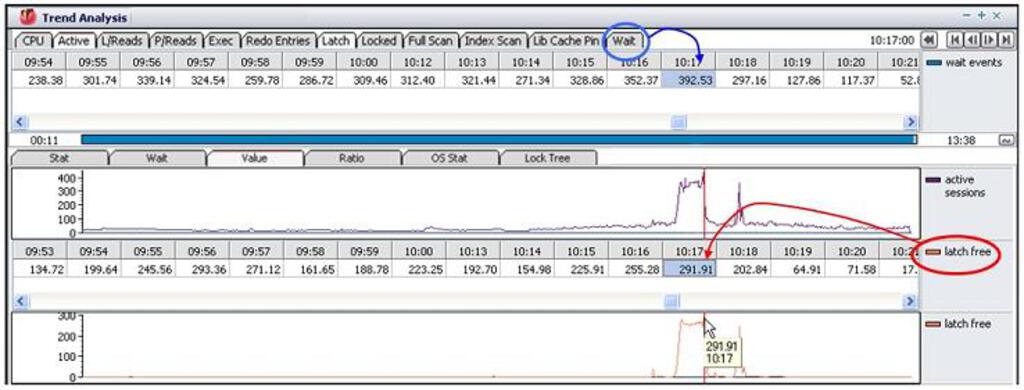Select the 291.91 latch free cell
This screenshot has height=390, width=1024.
pyautogui.click(x=689, y=268)
